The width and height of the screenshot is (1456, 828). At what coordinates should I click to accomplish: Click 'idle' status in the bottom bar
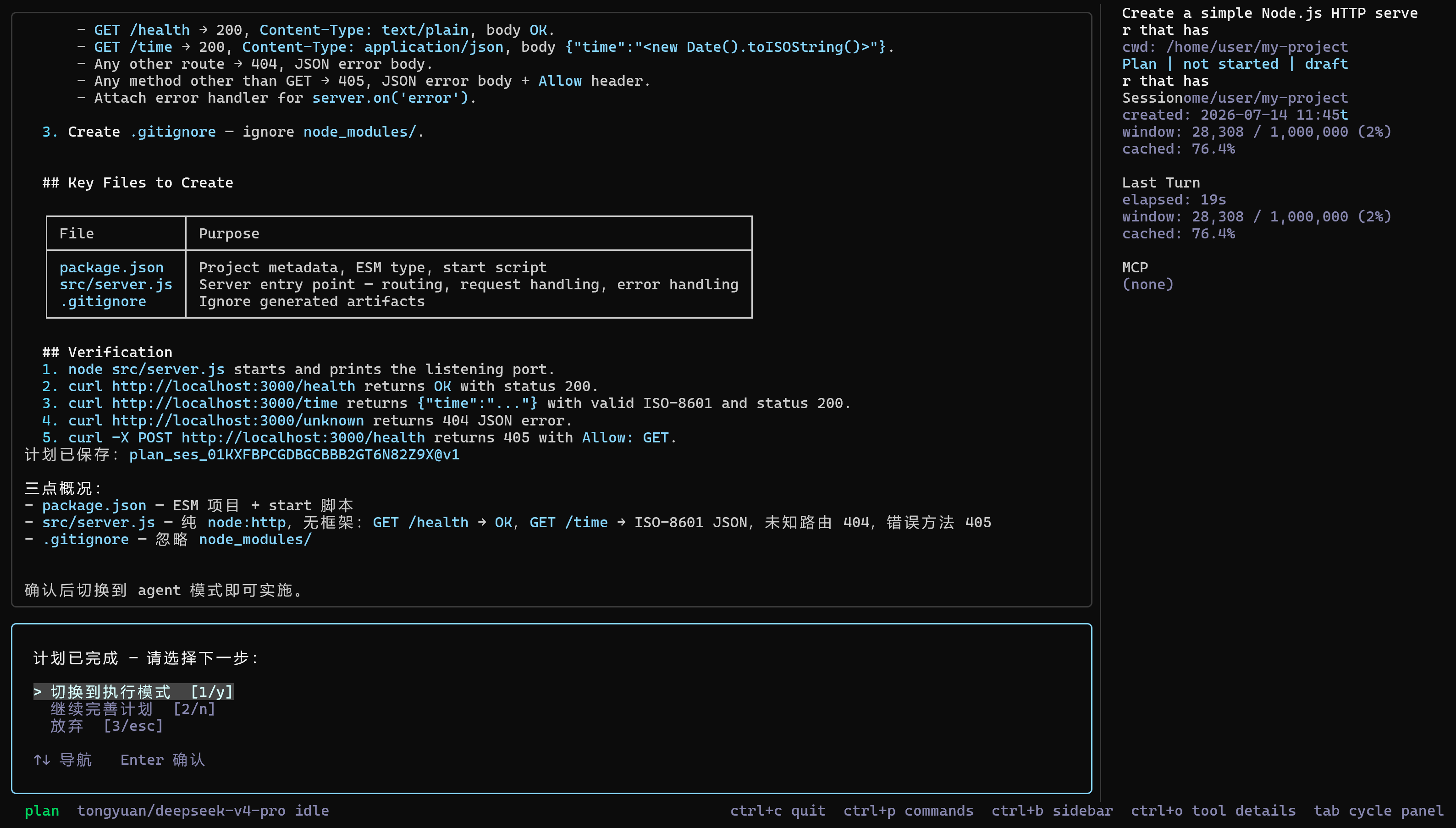312,811
